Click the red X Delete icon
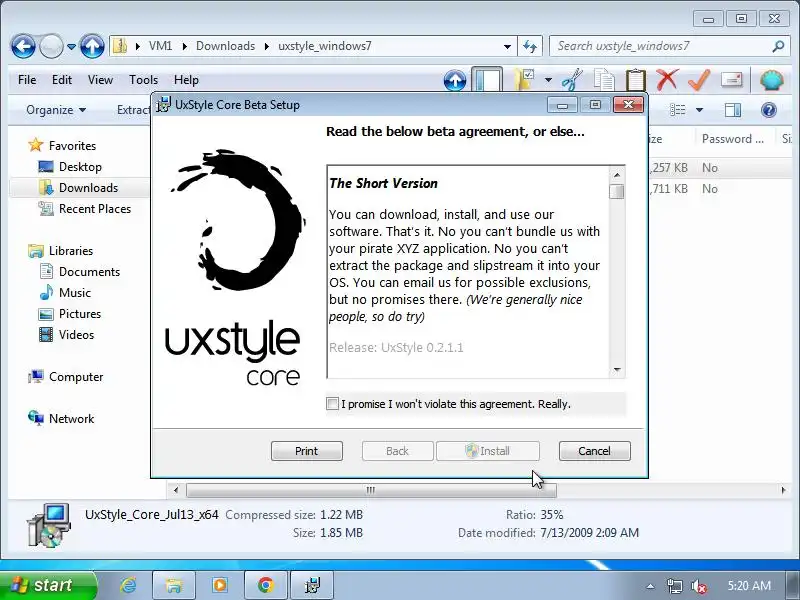 click(x=667, y=80)
